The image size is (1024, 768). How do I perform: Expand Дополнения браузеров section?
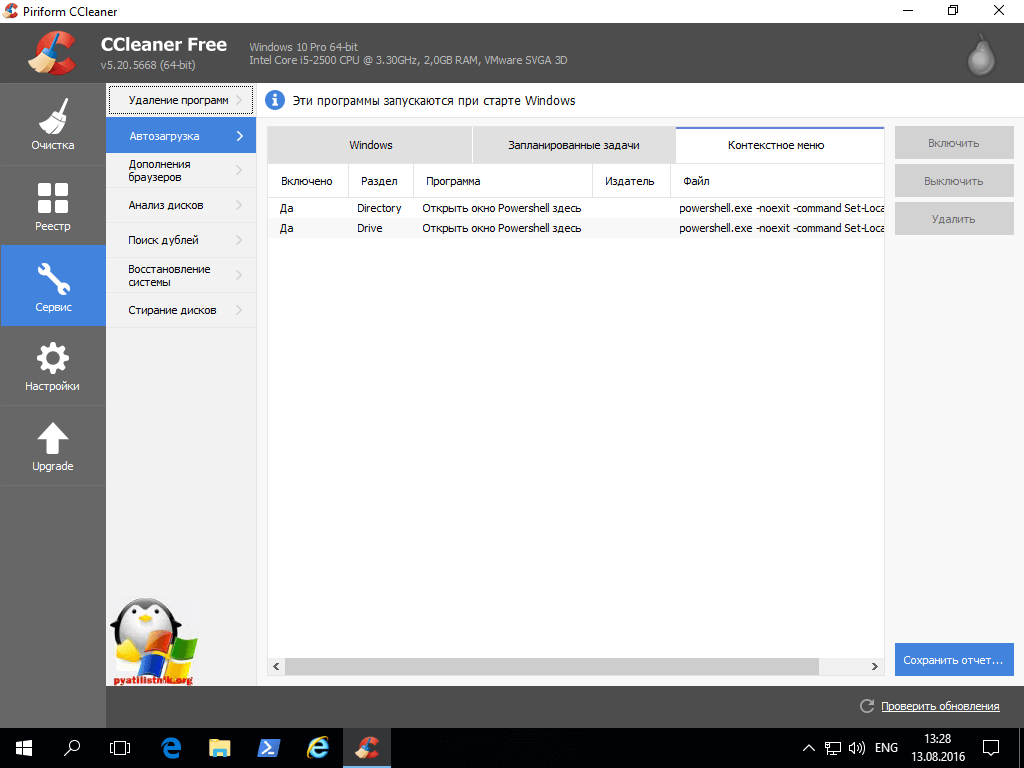(x=180, y=170)
